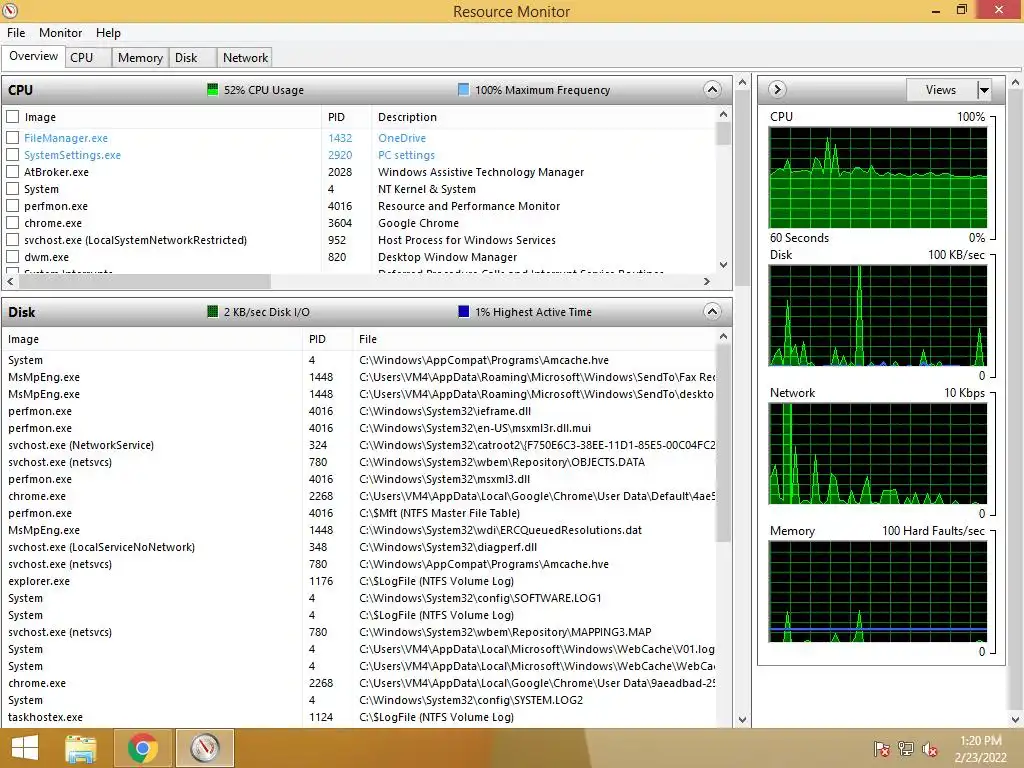This screenshot has width=1024, height=768.
Task: Sort Disk list by File column
Action: click(534, 339)
